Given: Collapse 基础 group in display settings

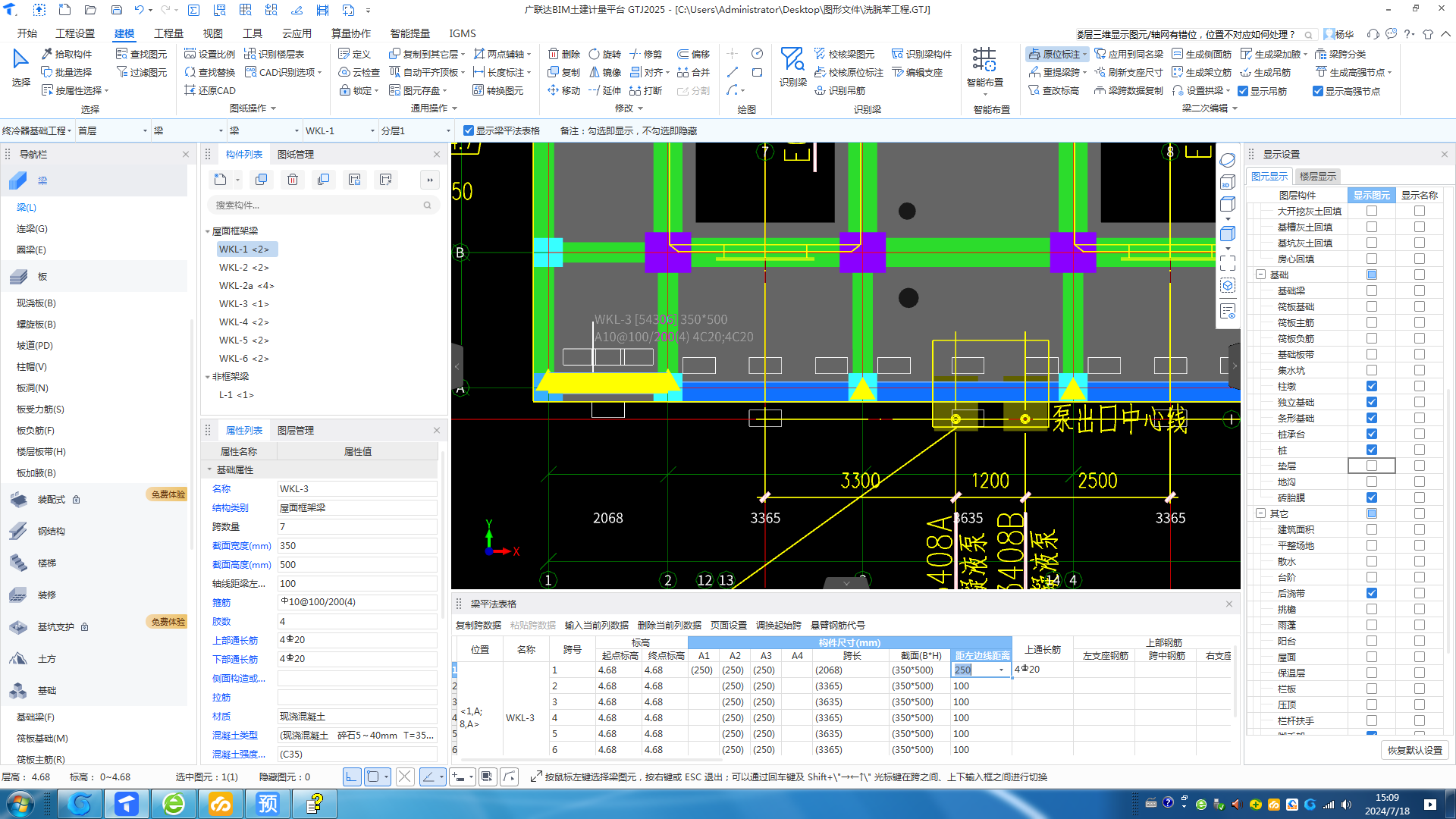Looking at the screenshot, I should coord(1260,275).
